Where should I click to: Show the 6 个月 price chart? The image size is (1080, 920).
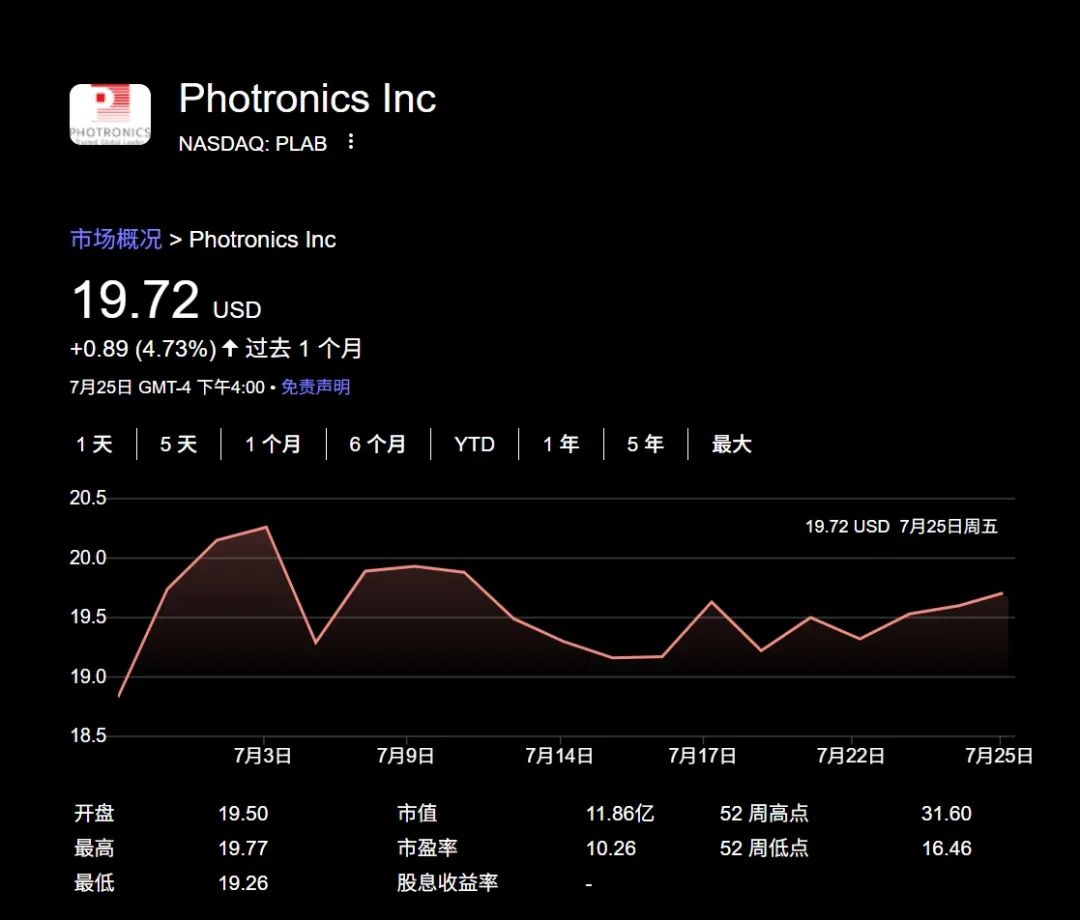tap(377, 444)
